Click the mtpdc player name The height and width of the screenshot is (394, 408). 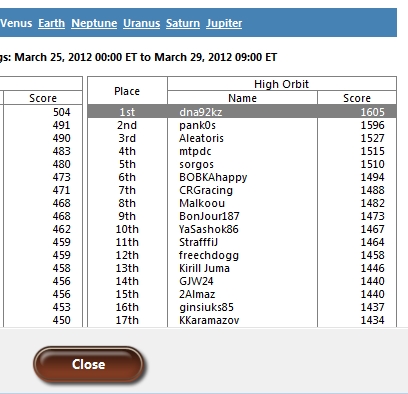pyautogui.click(x=195, y=151)
